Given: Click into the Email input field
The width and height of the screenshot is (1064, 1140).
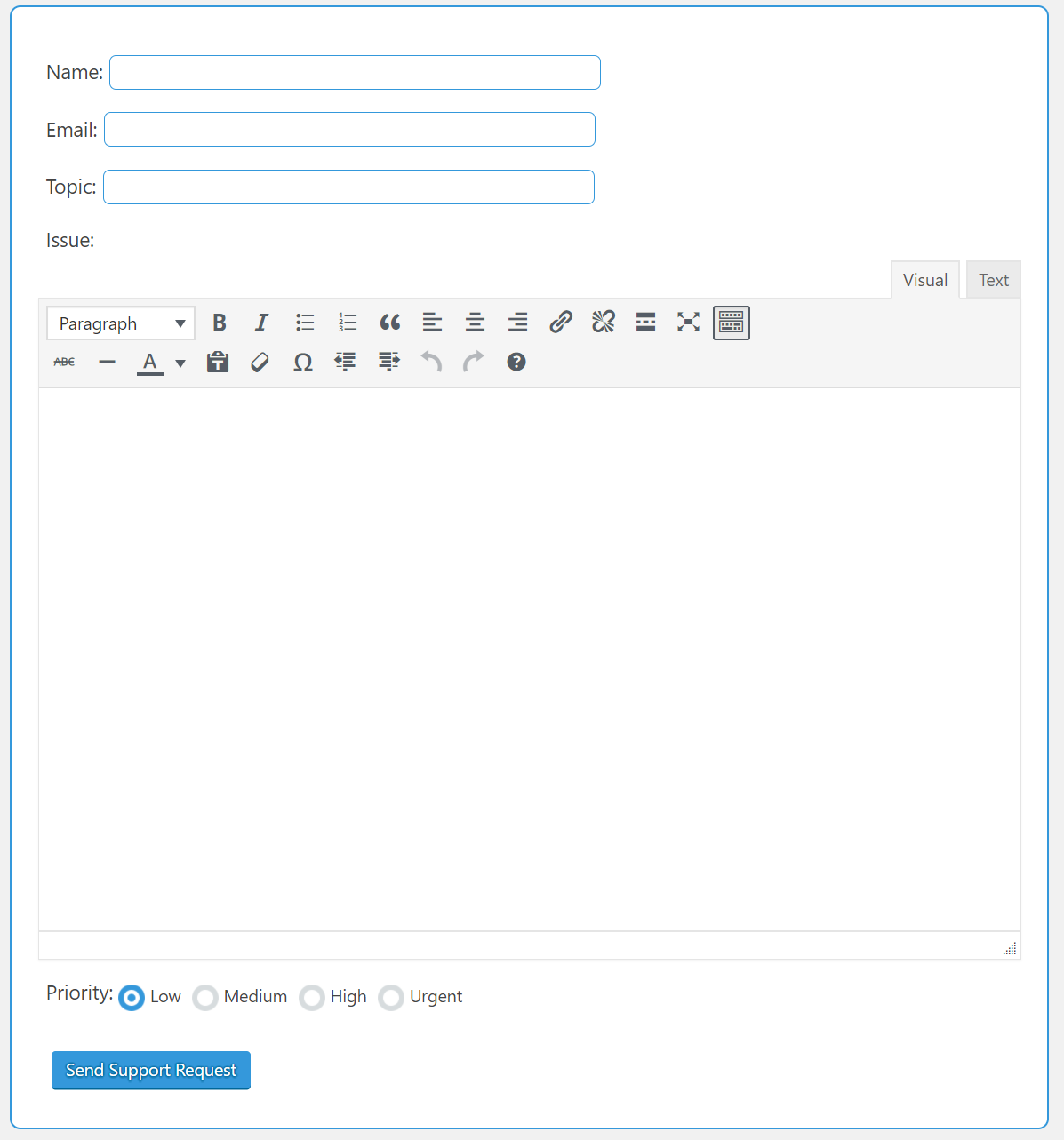Looking at the screenshot, I should (349, 130).
